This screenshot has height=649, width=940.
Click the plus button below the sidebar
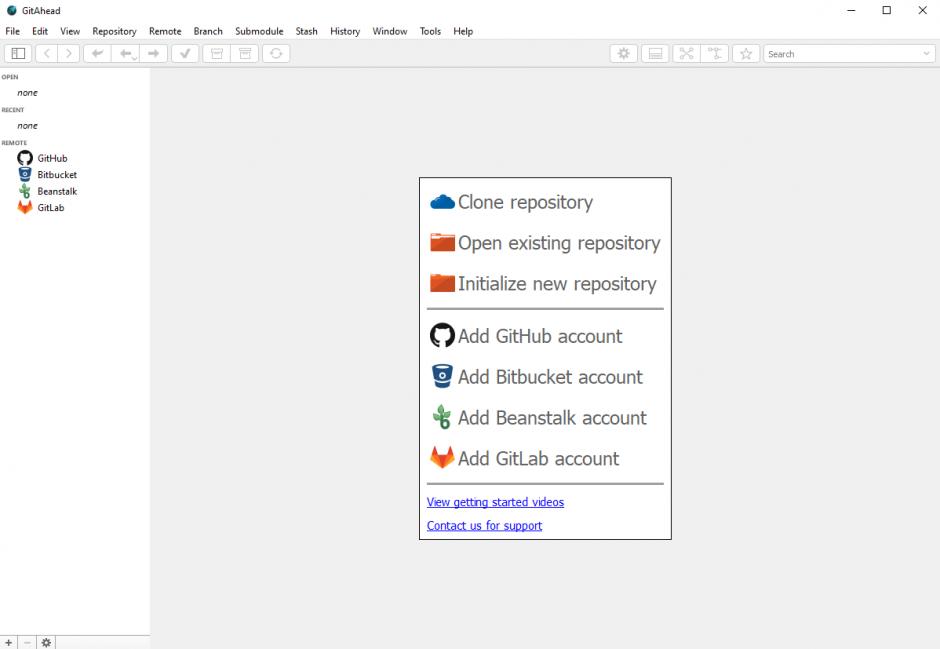(8, 642)
